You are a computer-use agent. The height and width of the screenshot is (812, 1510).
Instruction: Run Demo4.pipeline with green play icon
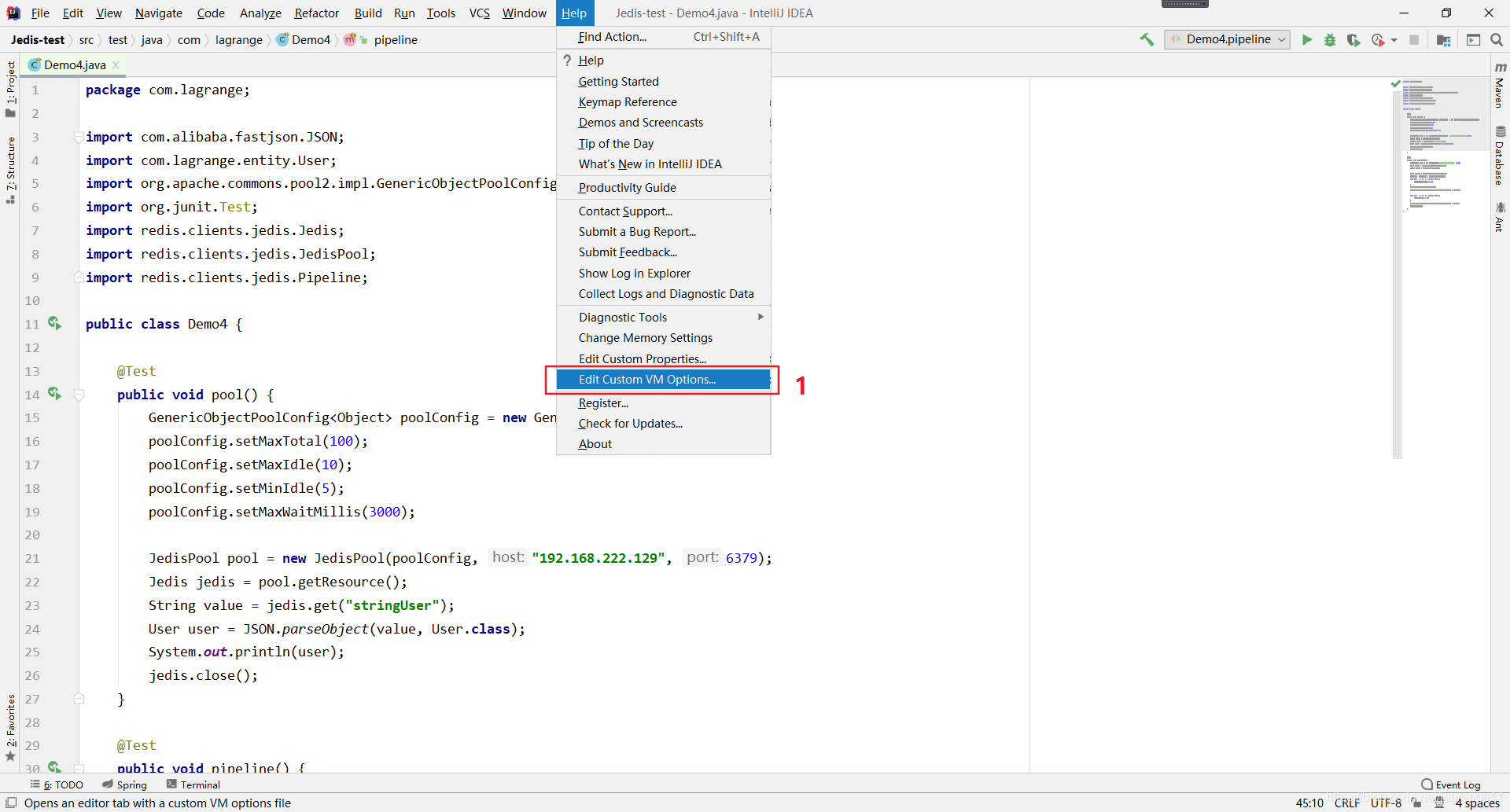point(1307,39)
